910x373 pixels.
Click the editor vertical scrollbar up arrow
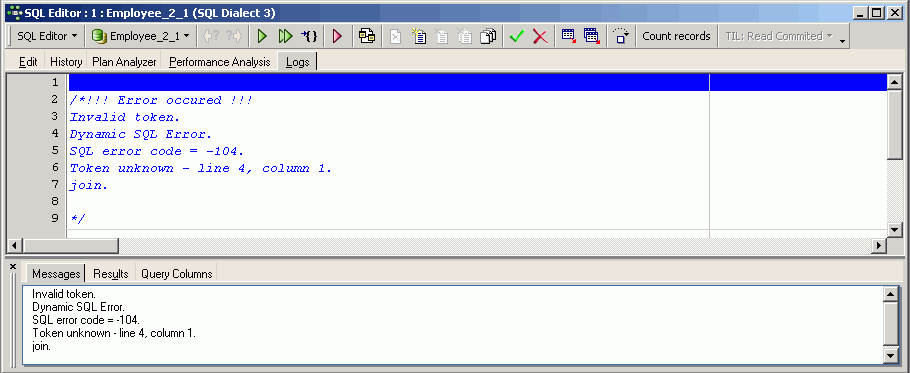pos(894,82)
